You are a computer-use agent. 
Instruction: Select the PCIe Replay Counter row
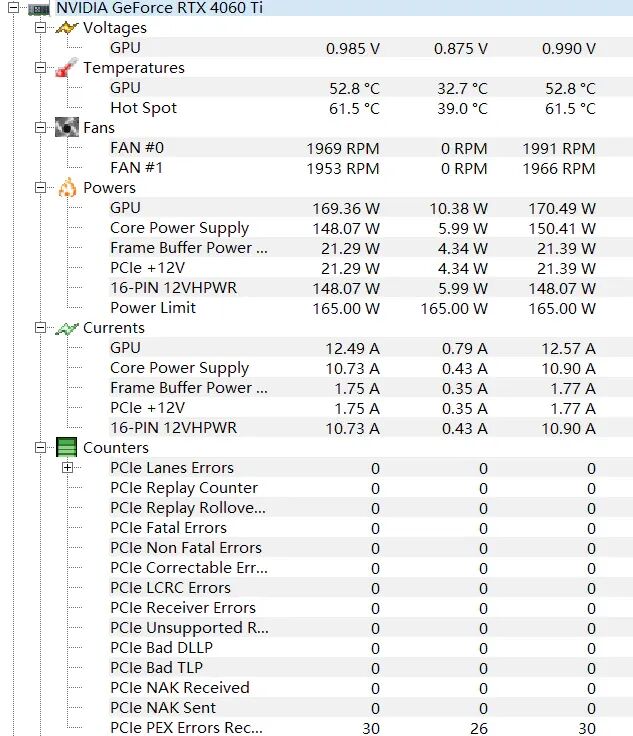[x=371, y=488]
